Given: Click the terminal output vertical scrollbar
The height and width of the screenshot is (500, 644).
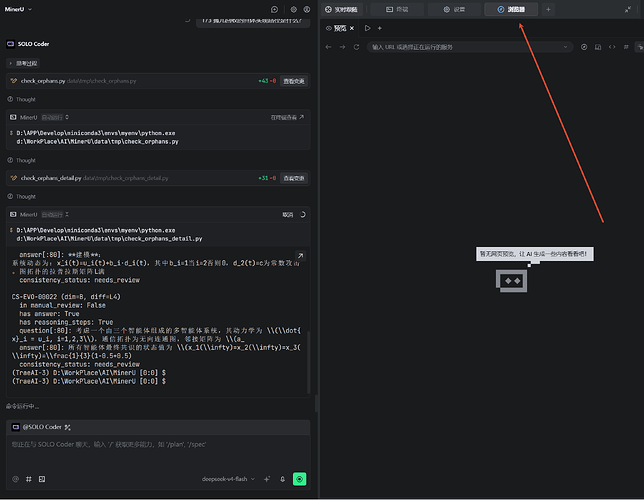Looking at the screenshot, I should 308,362.
